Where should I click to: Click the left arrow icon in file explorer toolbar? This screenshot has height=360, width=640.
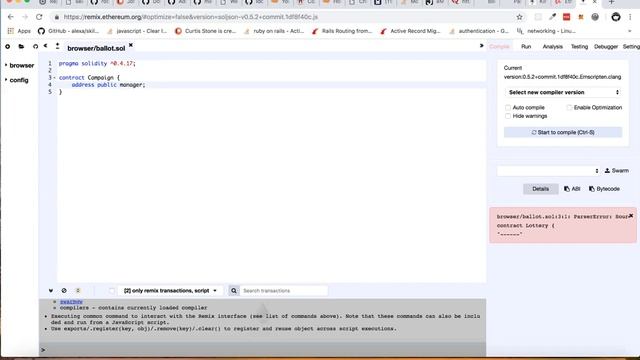coord(46,46)
